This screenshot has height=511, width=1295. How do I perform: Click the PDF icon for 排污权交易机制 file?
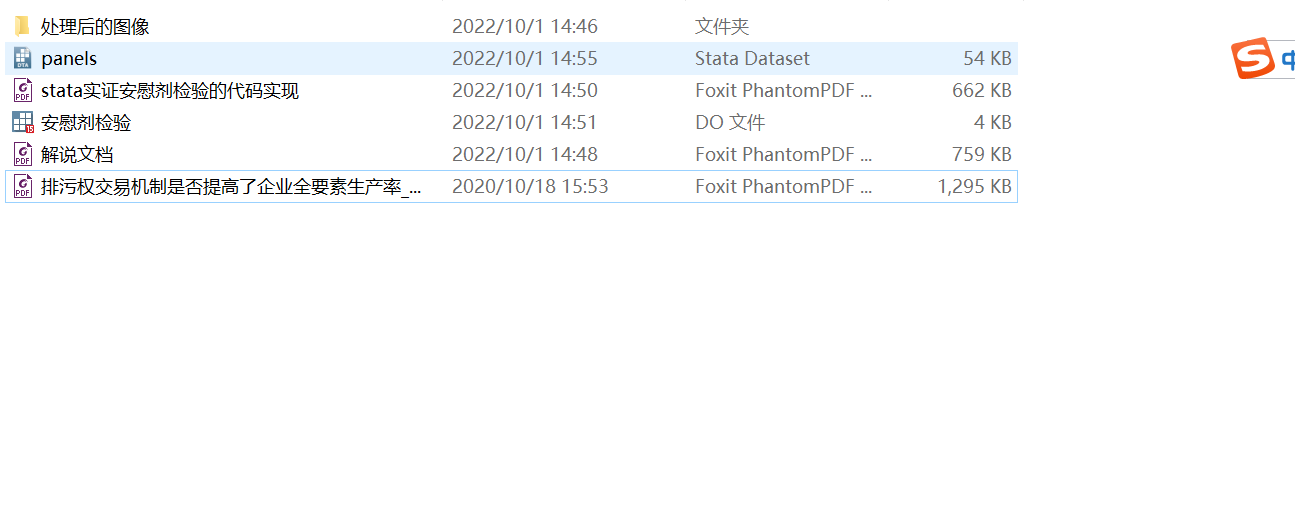22,187
